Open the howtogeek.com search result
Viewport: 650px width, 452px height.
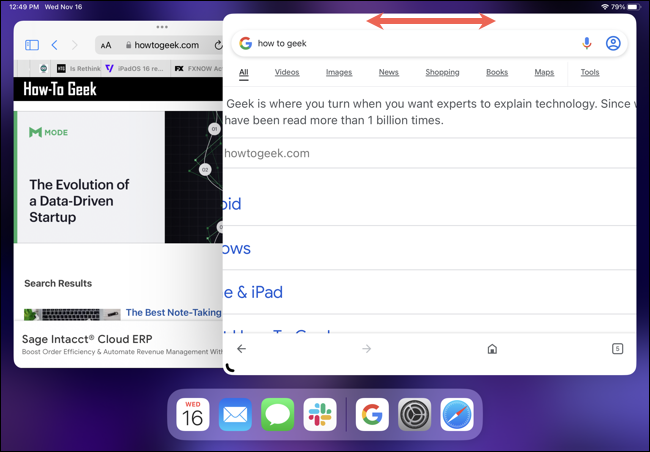coord(267,153)
